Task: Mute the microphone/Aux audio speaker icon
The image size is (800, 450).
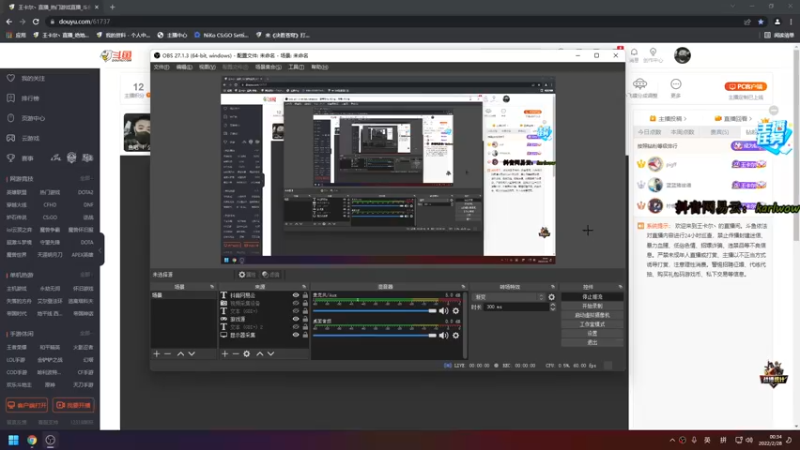Action: [444, 311]
